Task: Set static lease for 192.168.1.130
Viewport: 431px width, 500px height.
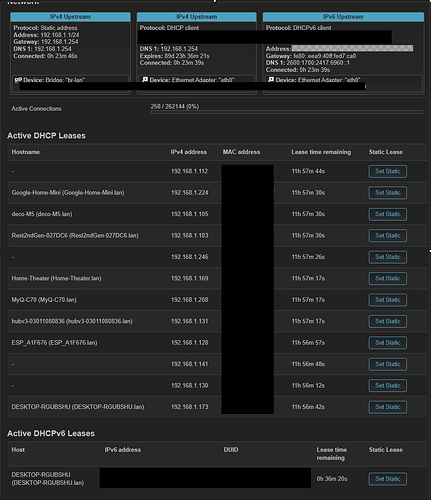Action: click(388, 386)
